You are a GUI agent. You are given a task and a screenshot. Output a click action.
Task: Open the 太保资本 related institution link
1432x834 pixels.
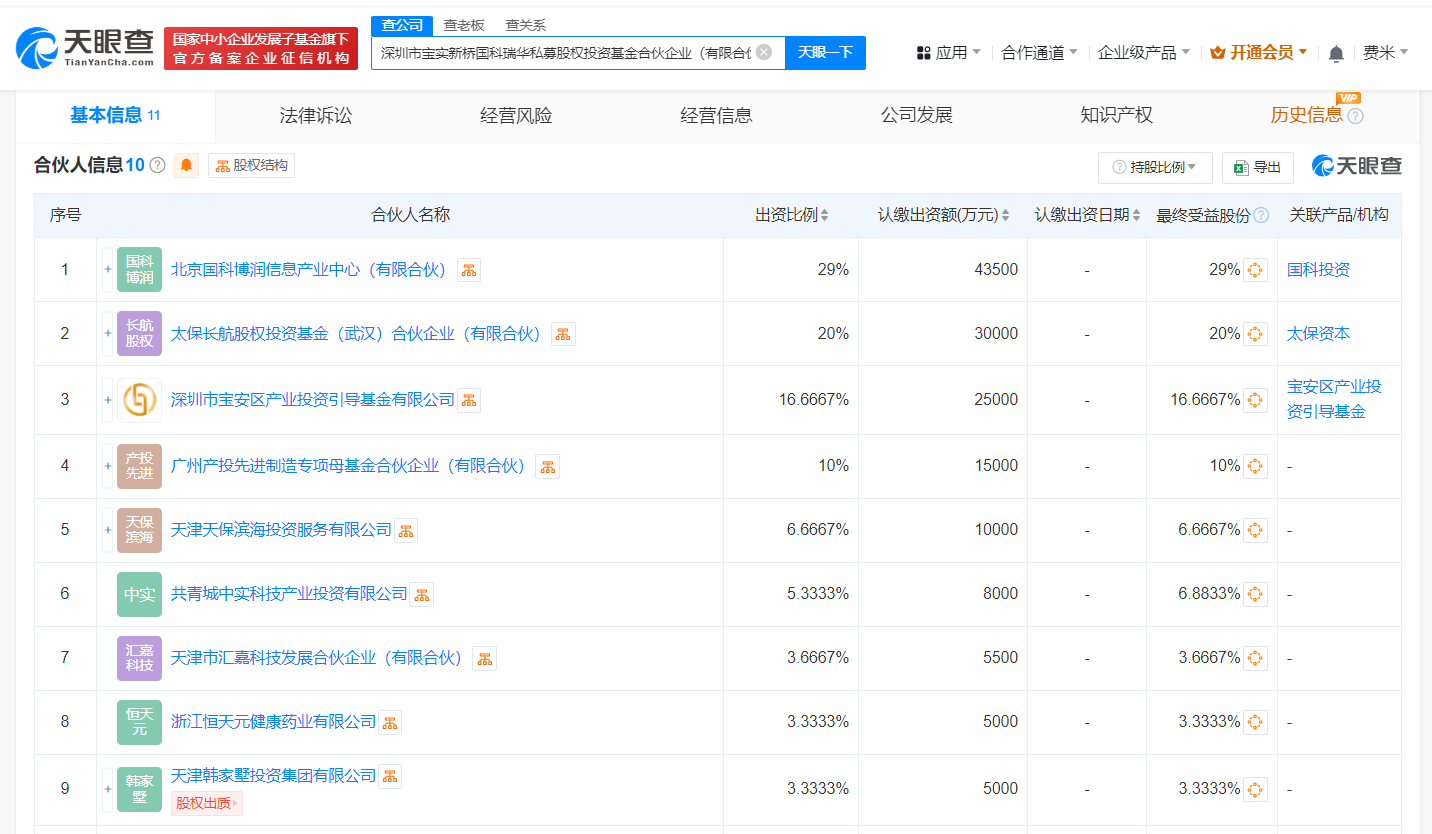click(1318, 334)
